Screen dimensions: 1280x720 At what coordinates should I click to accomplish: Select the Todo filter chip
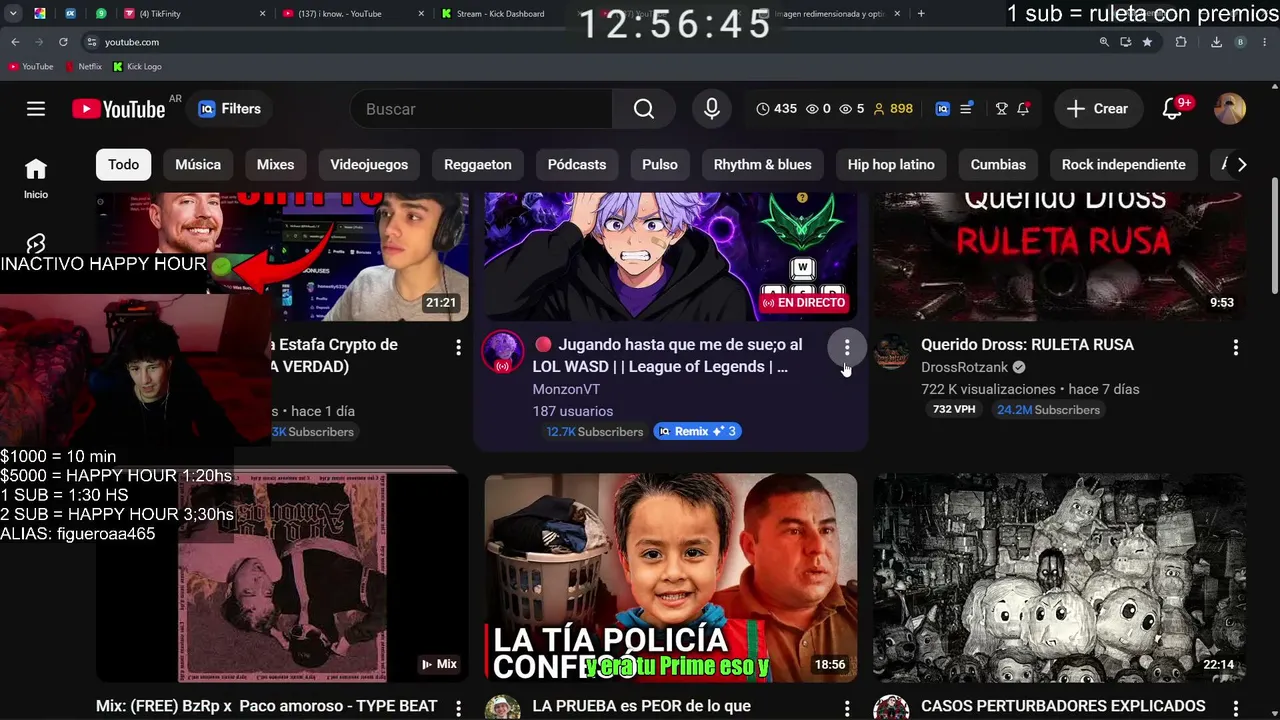[x=124, y=164]
